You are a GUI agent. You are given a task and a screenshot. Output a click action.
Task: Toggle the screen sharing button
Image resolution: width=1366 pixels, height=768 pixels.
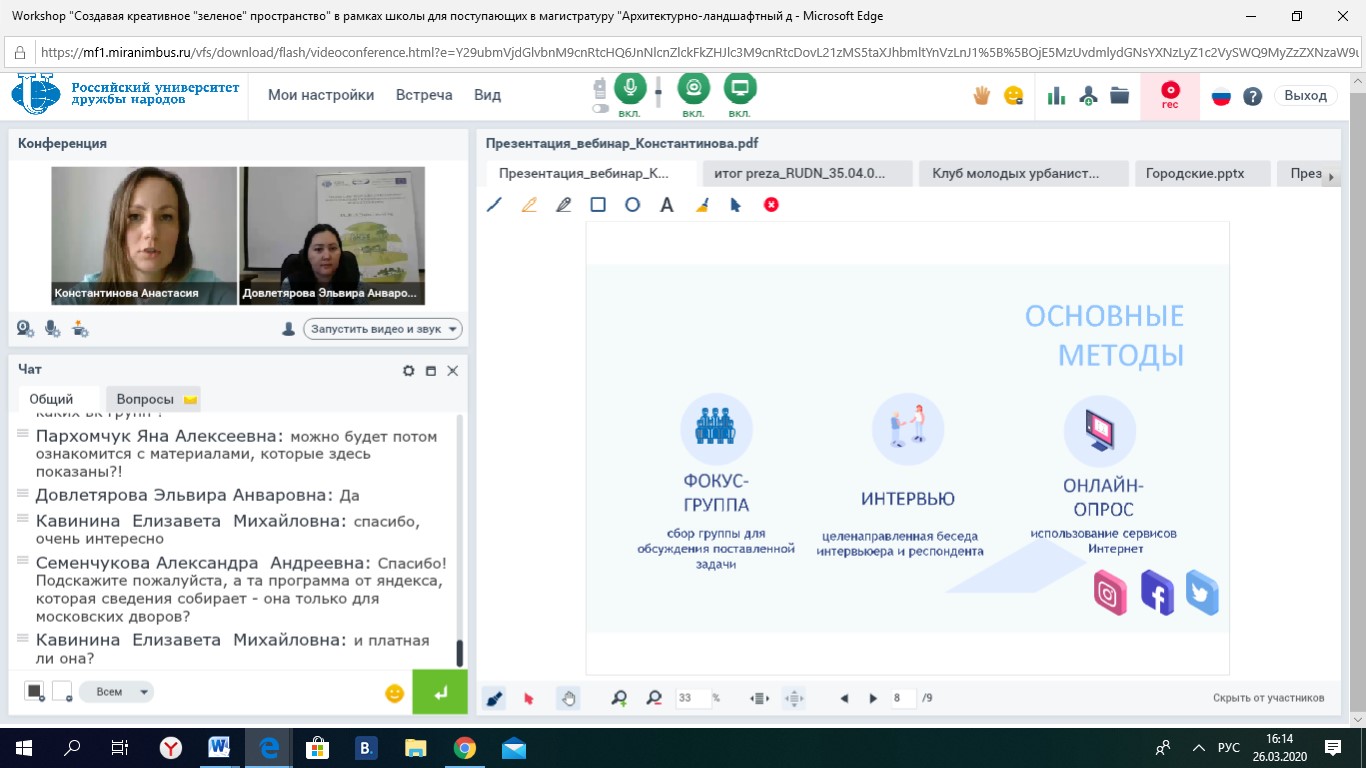point(740,89)
